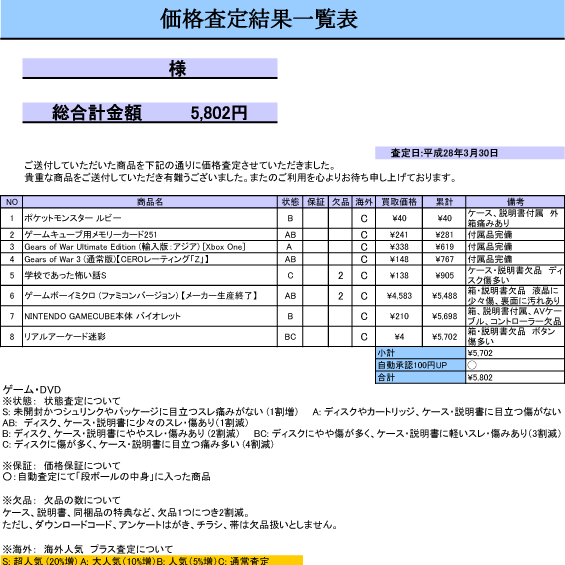
Task: Click the 買取価格 column header
Action: (399, 202)
